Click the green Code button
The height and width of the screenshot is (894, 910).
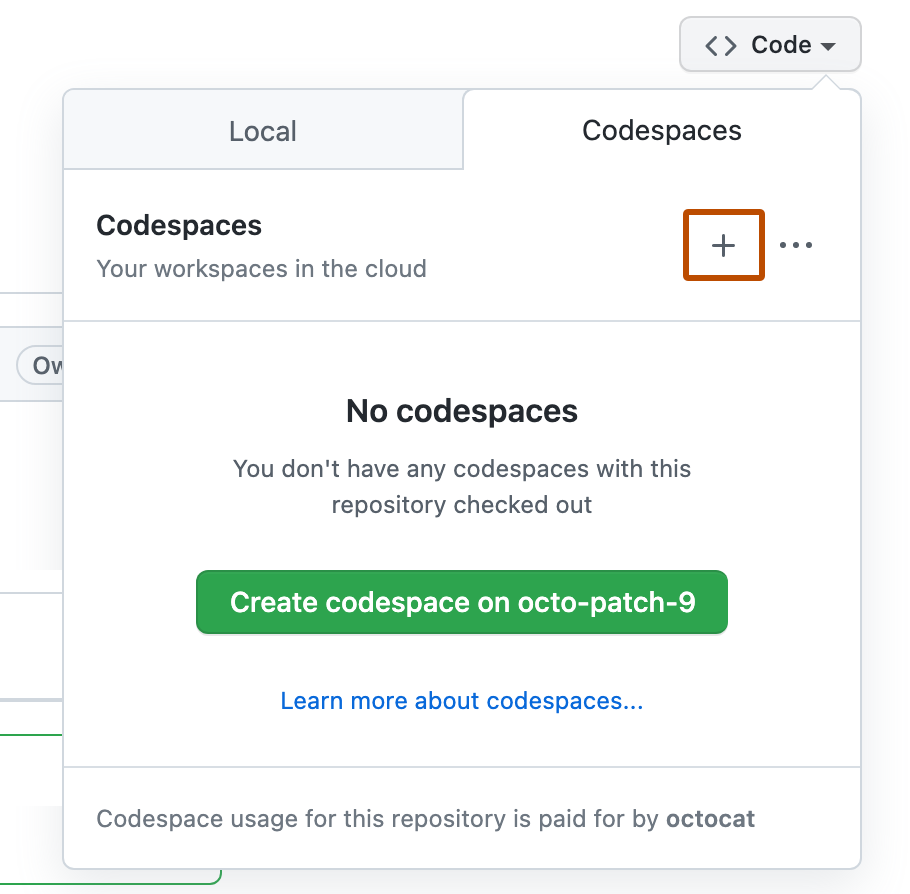point(770,44)
